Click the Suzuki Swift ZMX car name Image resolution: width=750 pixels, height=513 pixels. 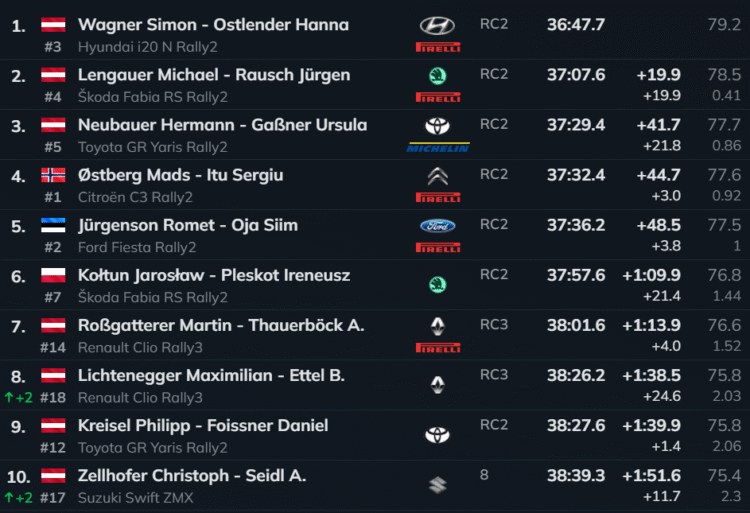(x=136, y=497)
